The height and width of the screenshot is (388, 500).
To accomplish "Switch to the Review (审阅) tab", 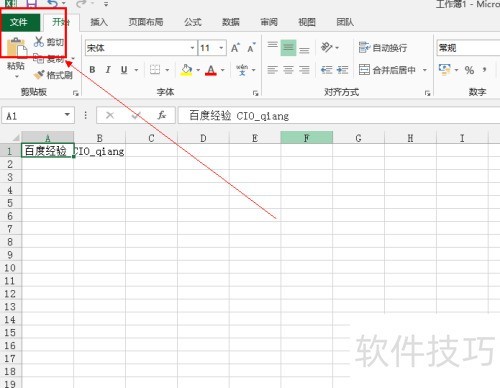I will pyautogui.click(x=269, y=22).
